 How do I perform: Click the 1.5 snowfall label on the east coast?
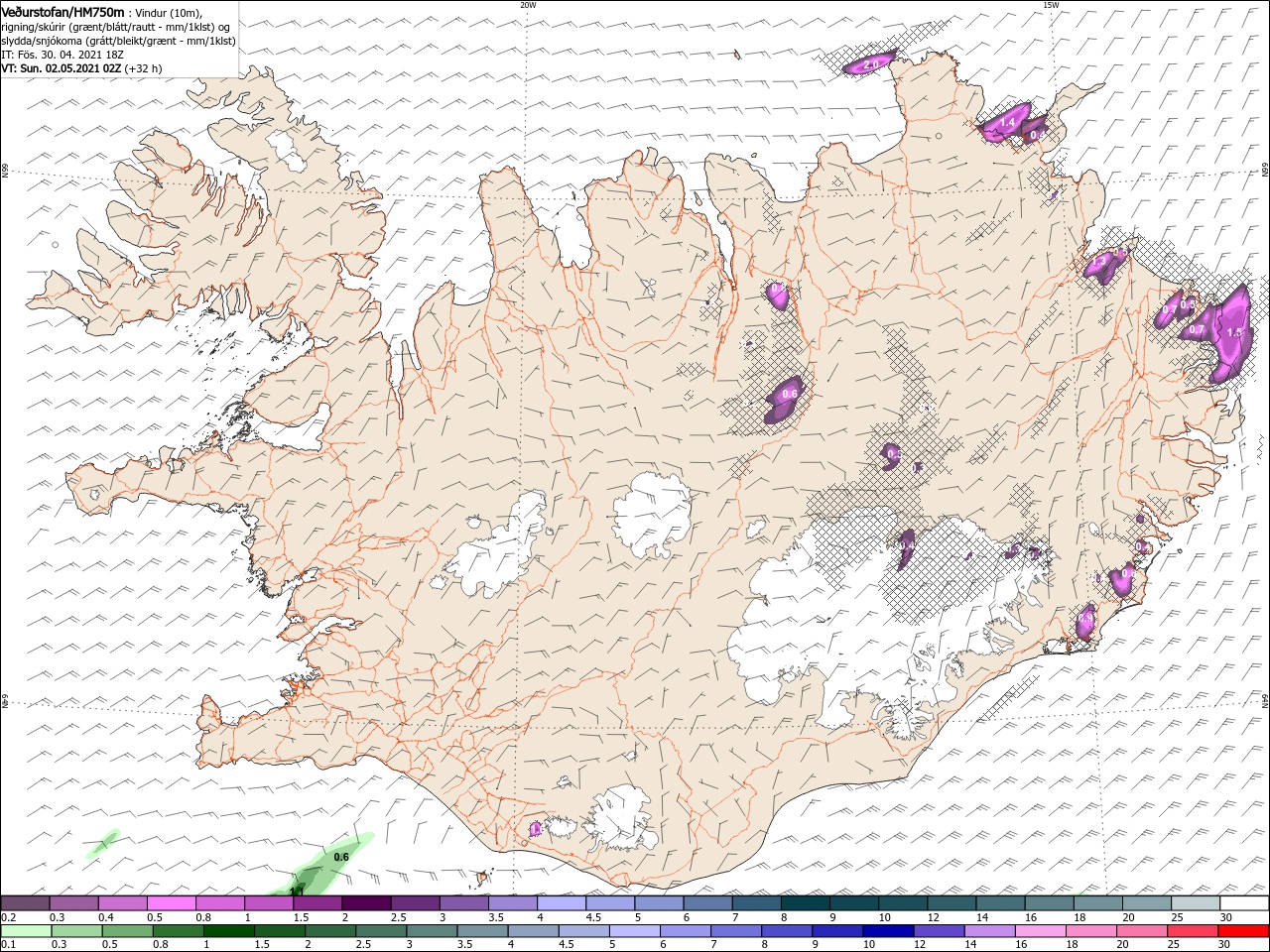1234,333
